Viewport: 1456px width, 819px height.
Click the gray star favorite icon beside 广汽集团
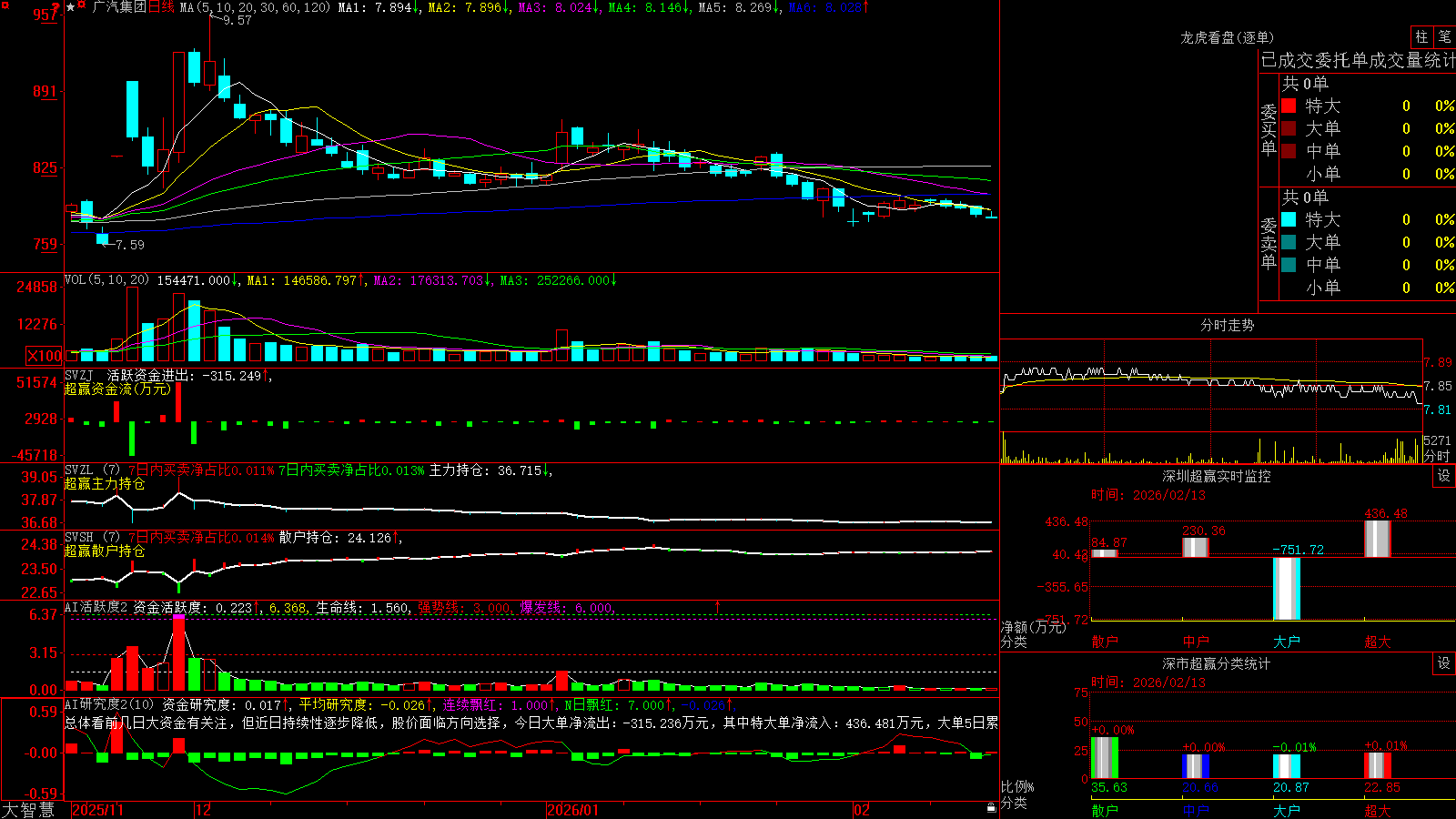[x=71, y=7]
